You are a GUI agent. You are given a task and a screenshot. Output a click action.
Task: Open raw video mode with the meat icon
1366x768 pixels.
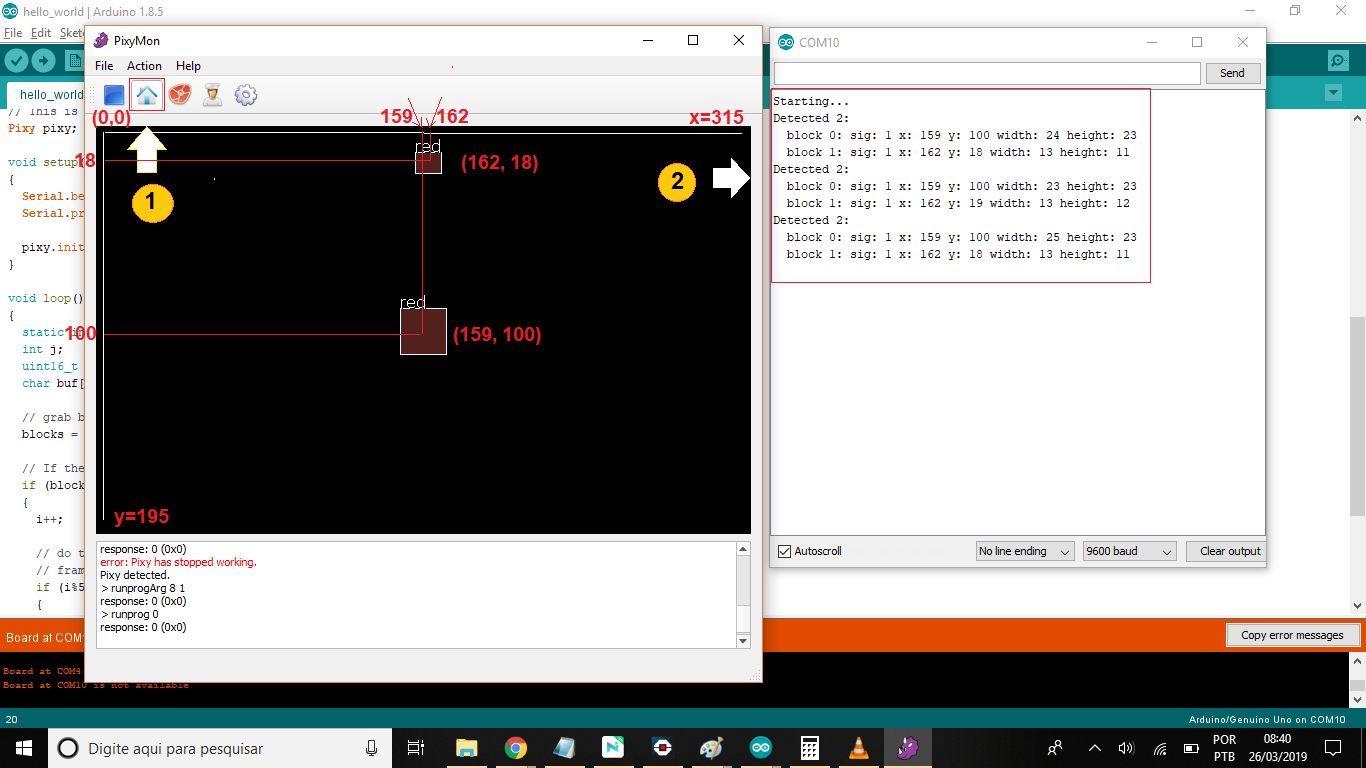click(x=179, y=94)
